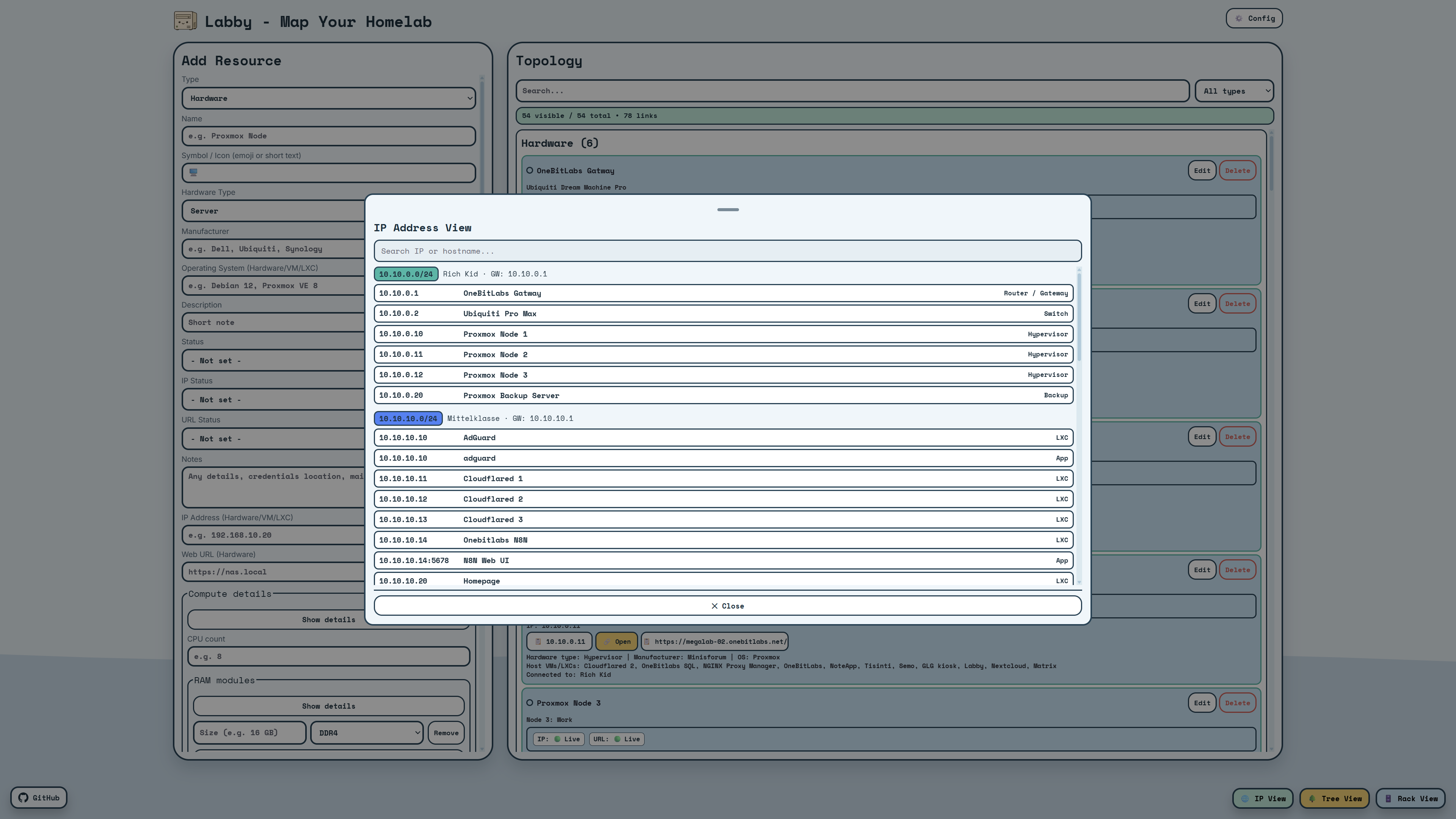Image resolution: width=1456 pixels, height=819 pixels.
Task: Select the adguard App row
Action: (x=723, y=458)
